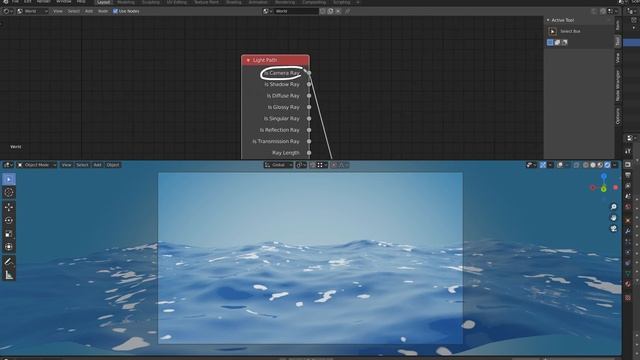
Task: Select the Annotate pencil tool
Action: (9, 262)
